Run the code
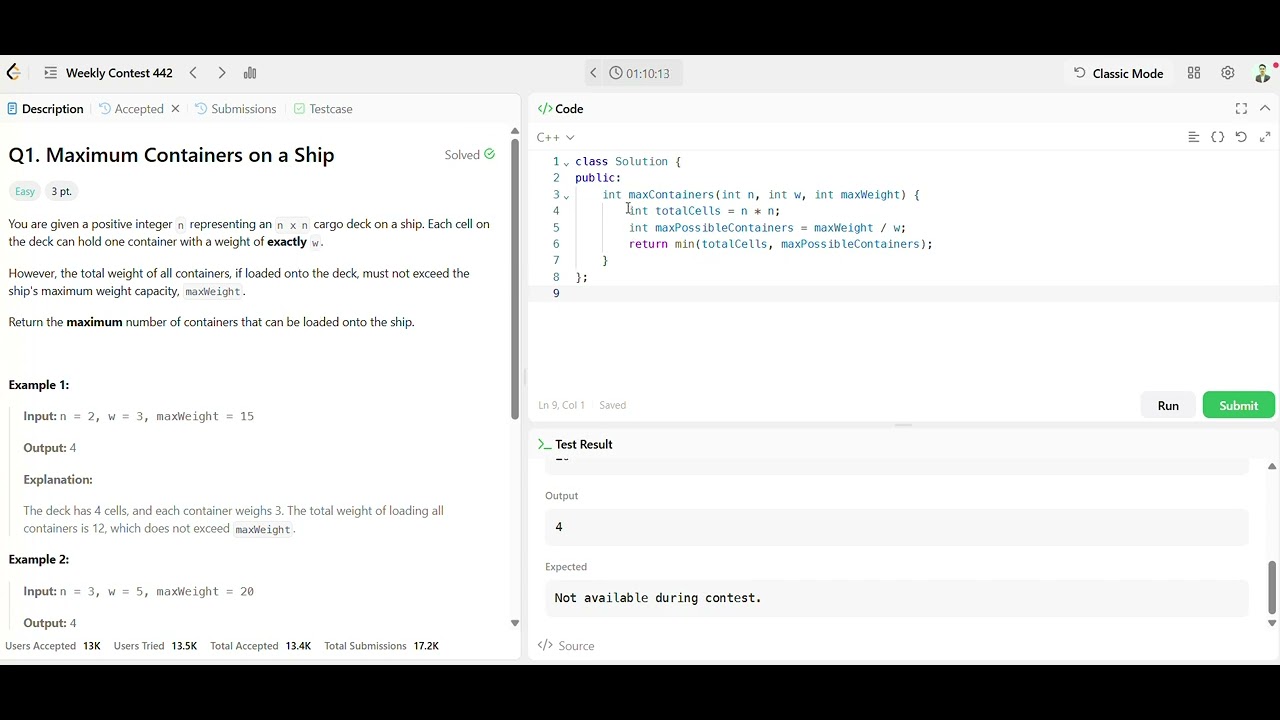The width and height of the screenshot is (1280, 720). pyautogui.click(x=1168, y=405)
